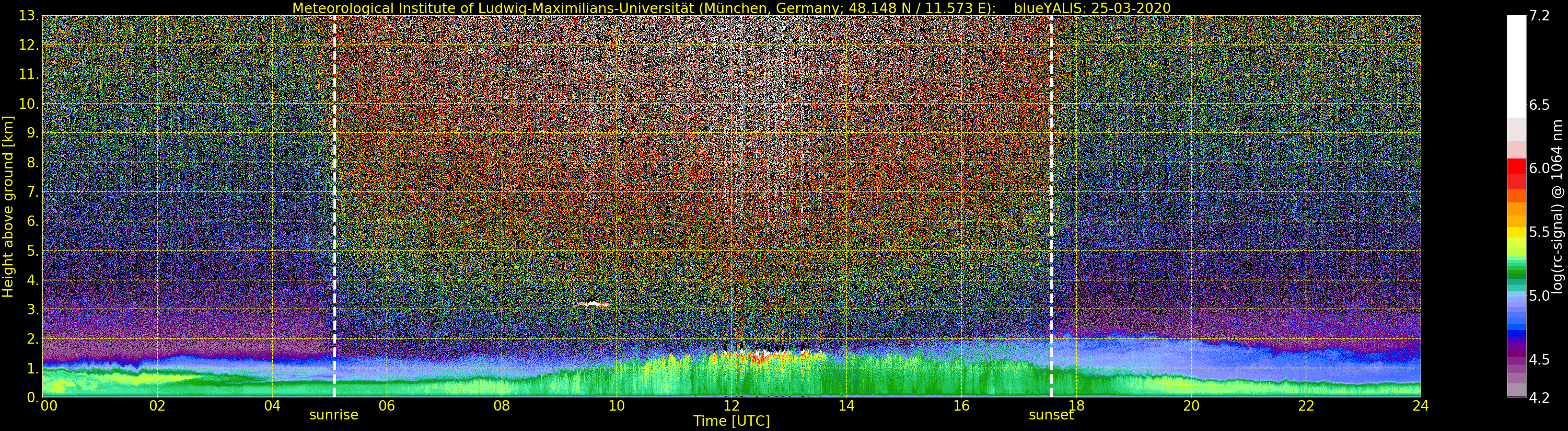Select the 'Height above ground [km]' axis label
The width and height of the screenshot is (1568, 431).
8,207
